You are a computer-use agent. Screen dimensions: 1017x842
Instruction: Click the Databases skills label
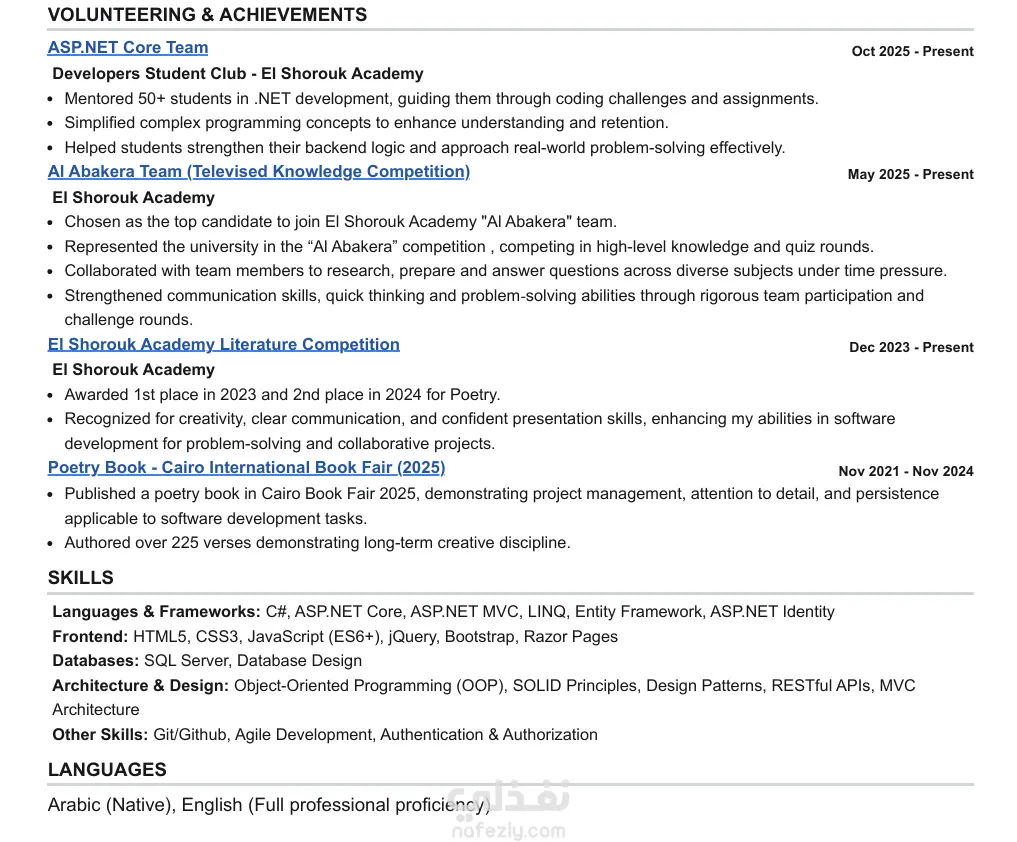[95, 660]
